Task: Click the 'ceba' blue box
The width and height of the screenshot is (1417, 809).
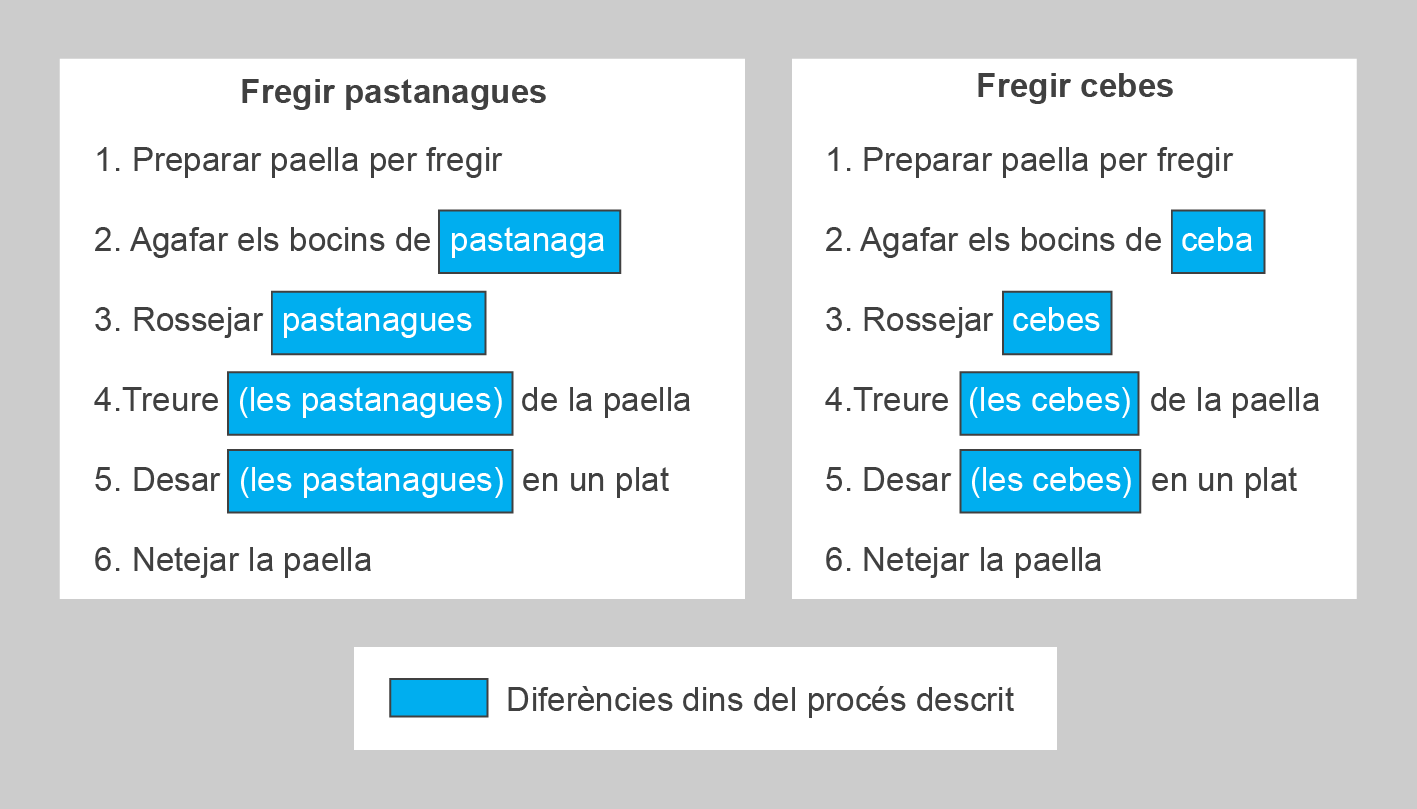Action: pos(1218,241)
